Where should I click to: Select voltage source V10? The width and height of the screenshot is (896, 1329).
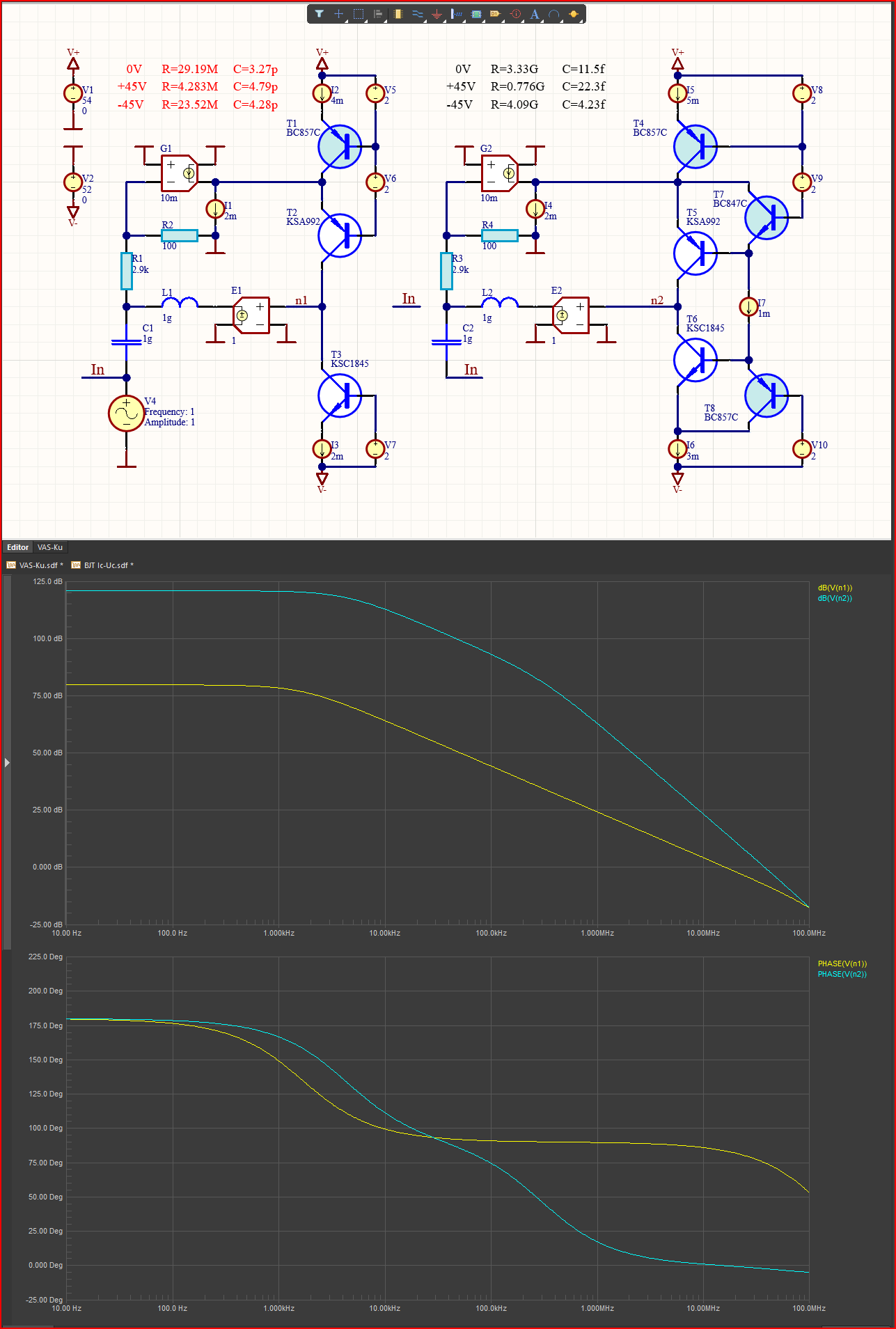(x=802, y=449)
